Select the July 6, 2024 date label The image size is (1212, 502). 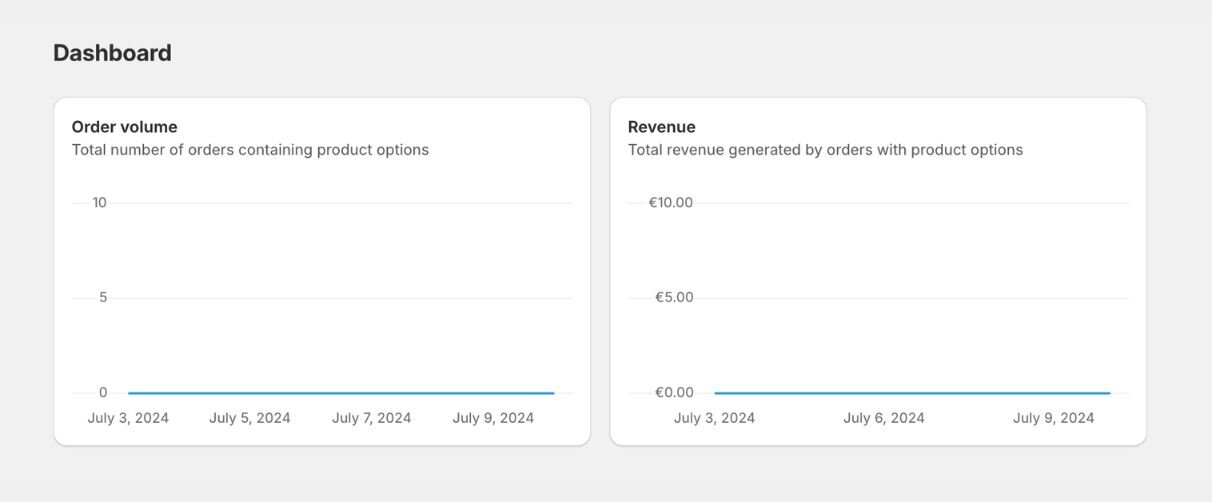tap(884, 418)
